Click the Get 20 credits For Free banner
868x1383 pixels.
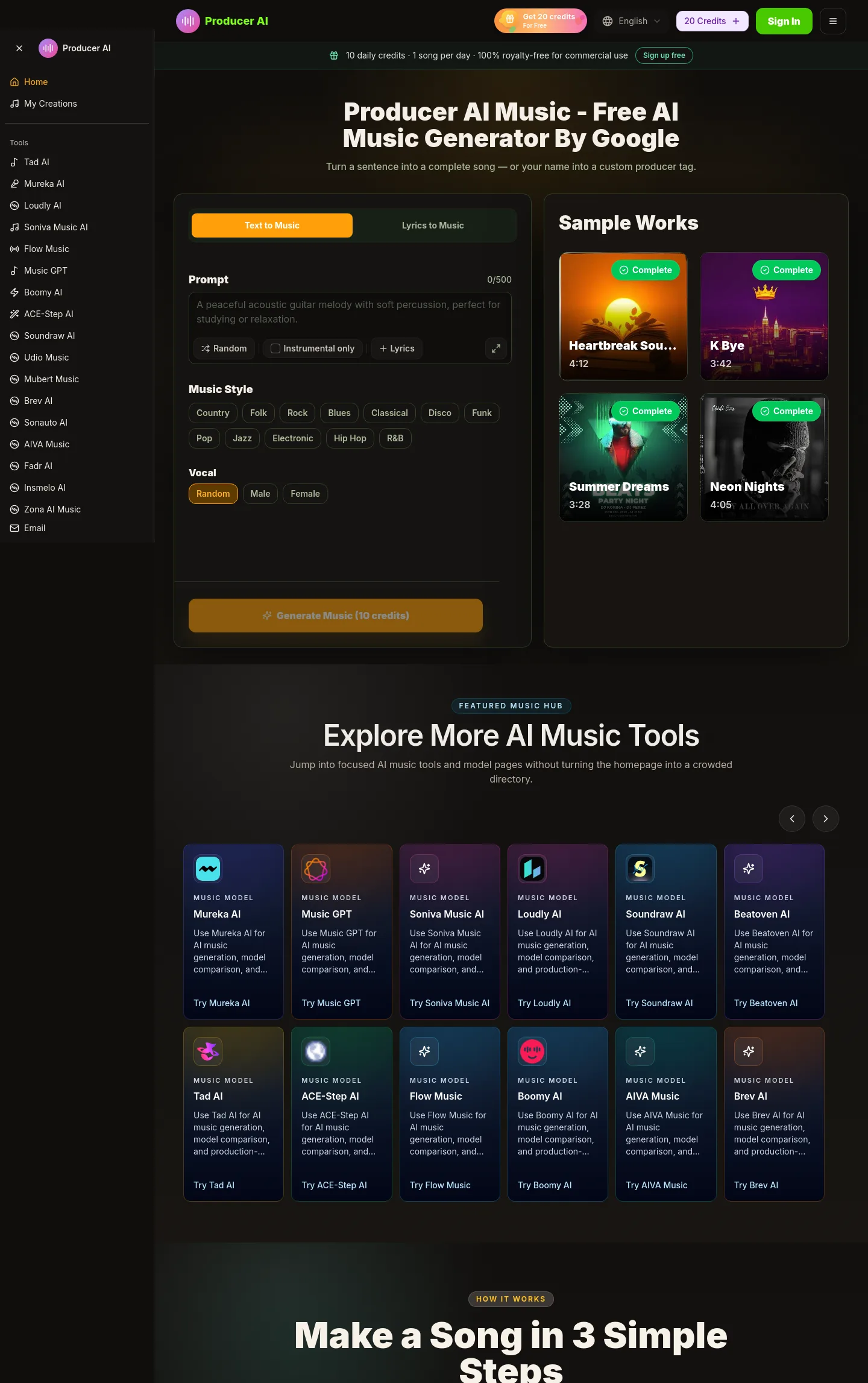click(541, 21)
